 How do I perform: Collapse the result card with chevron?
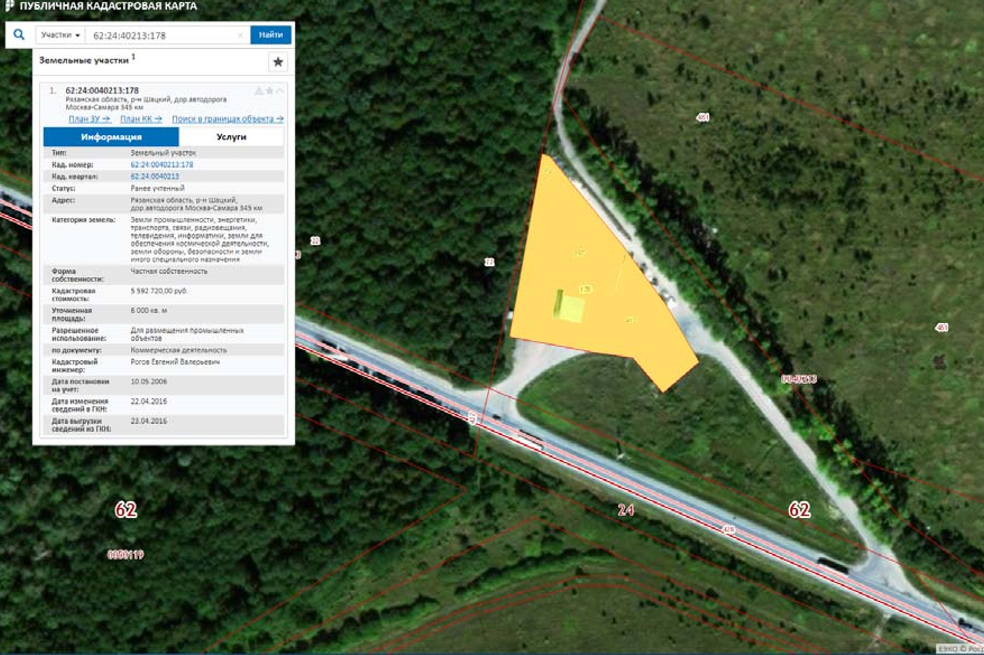click(280, 91)
